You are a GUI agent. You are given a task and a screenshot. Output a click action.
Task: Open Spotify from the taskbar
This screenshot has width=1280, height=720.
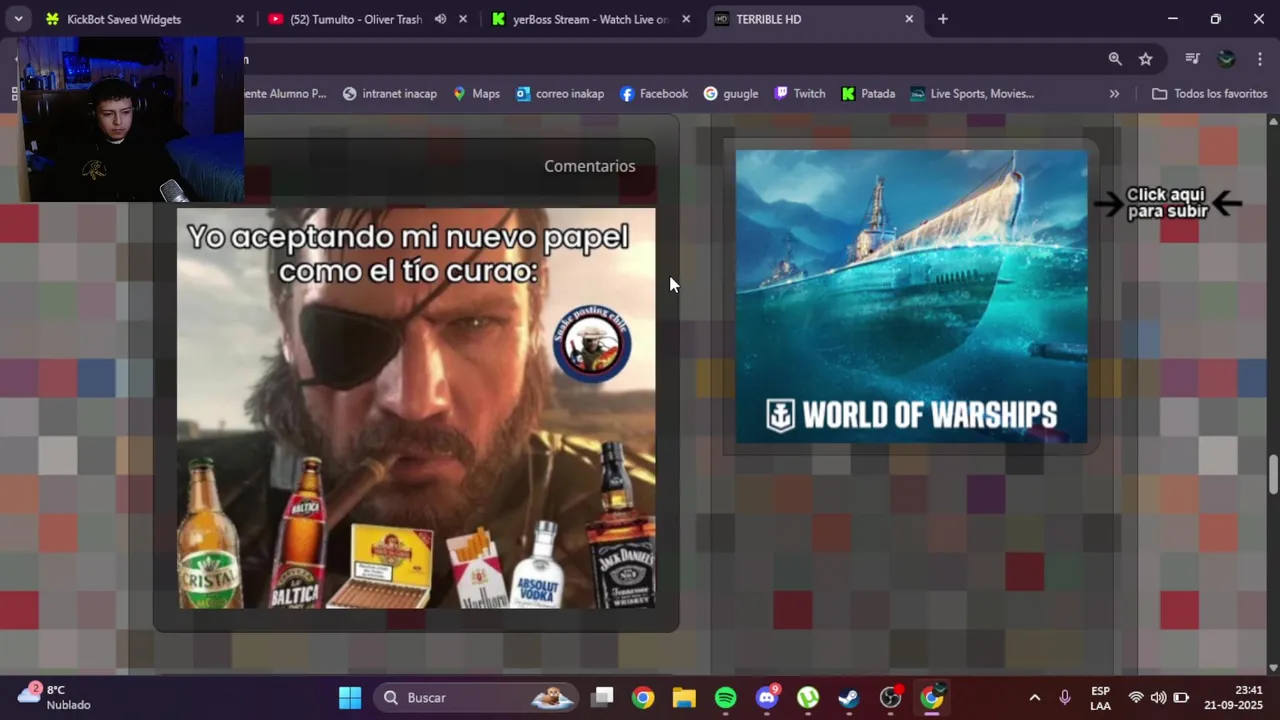click(x=726, y=698)
